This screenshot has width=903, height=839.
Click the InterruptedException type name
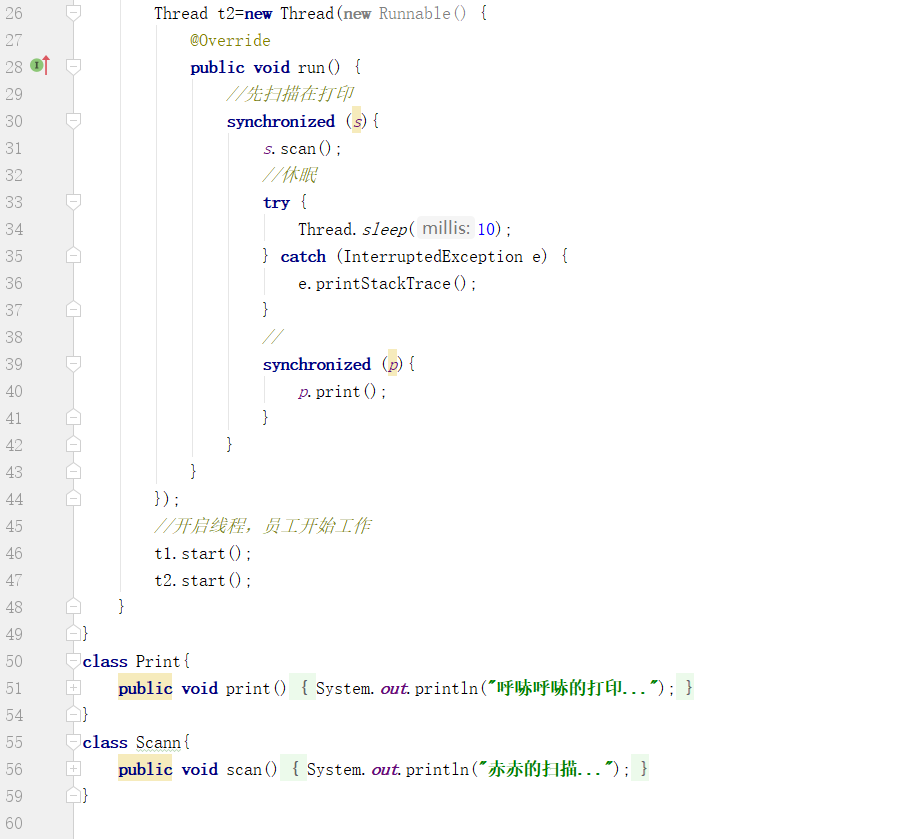[433, 256]
